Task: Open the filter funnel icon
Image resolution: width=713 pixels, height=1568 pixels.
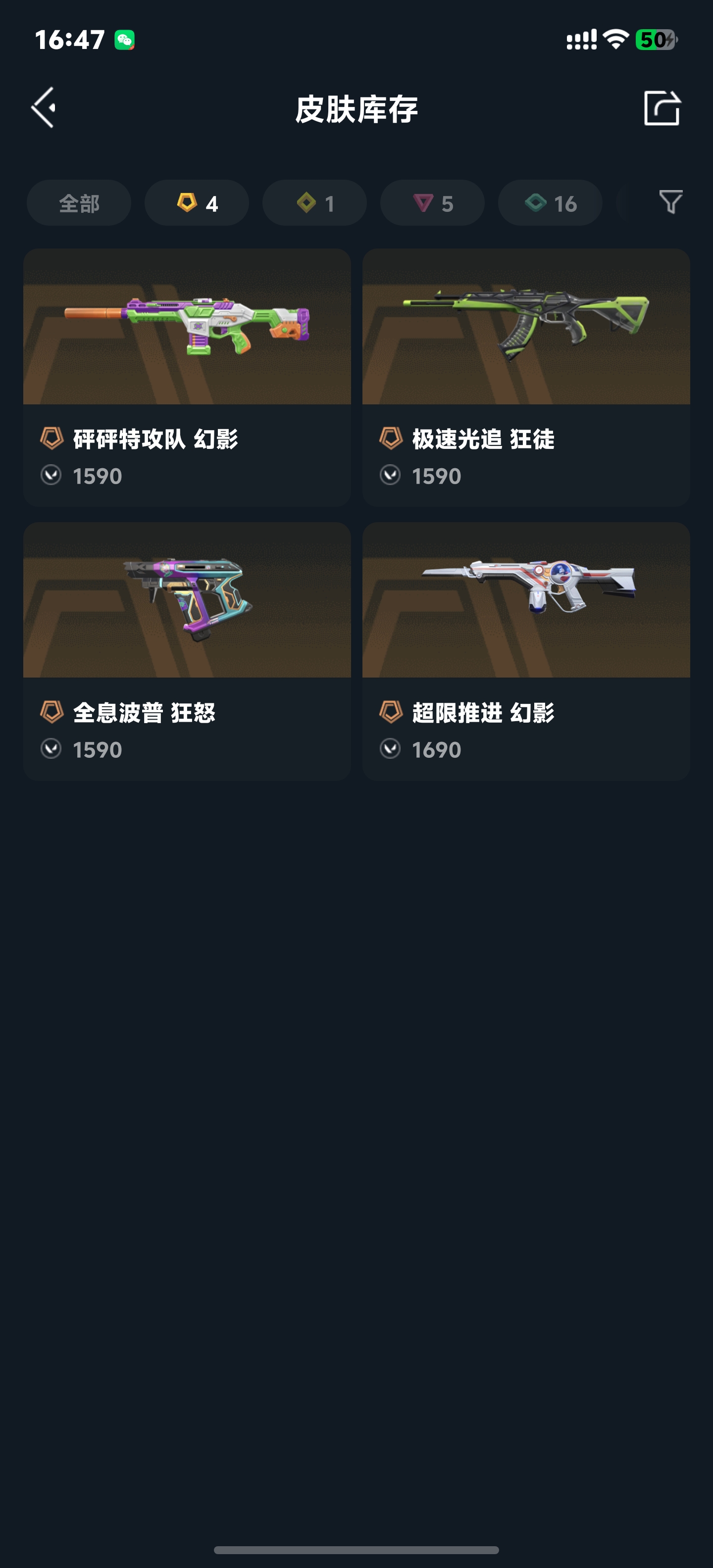Action: click(670, 202)
